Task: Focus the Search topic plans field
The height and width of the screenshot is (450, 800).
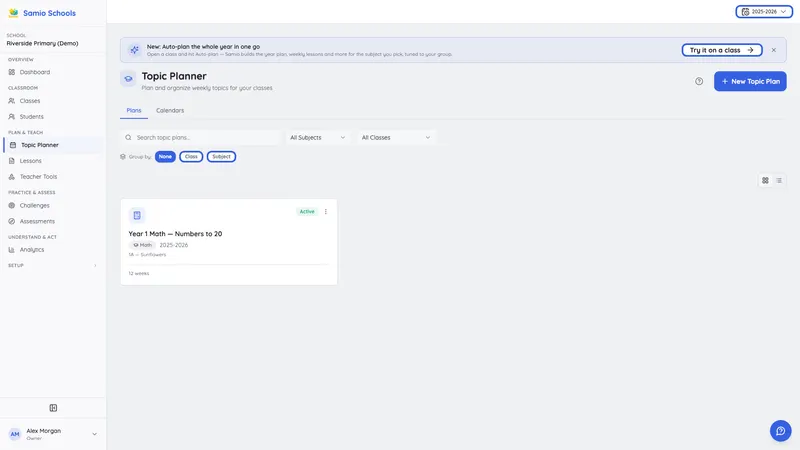Action: 201,138
